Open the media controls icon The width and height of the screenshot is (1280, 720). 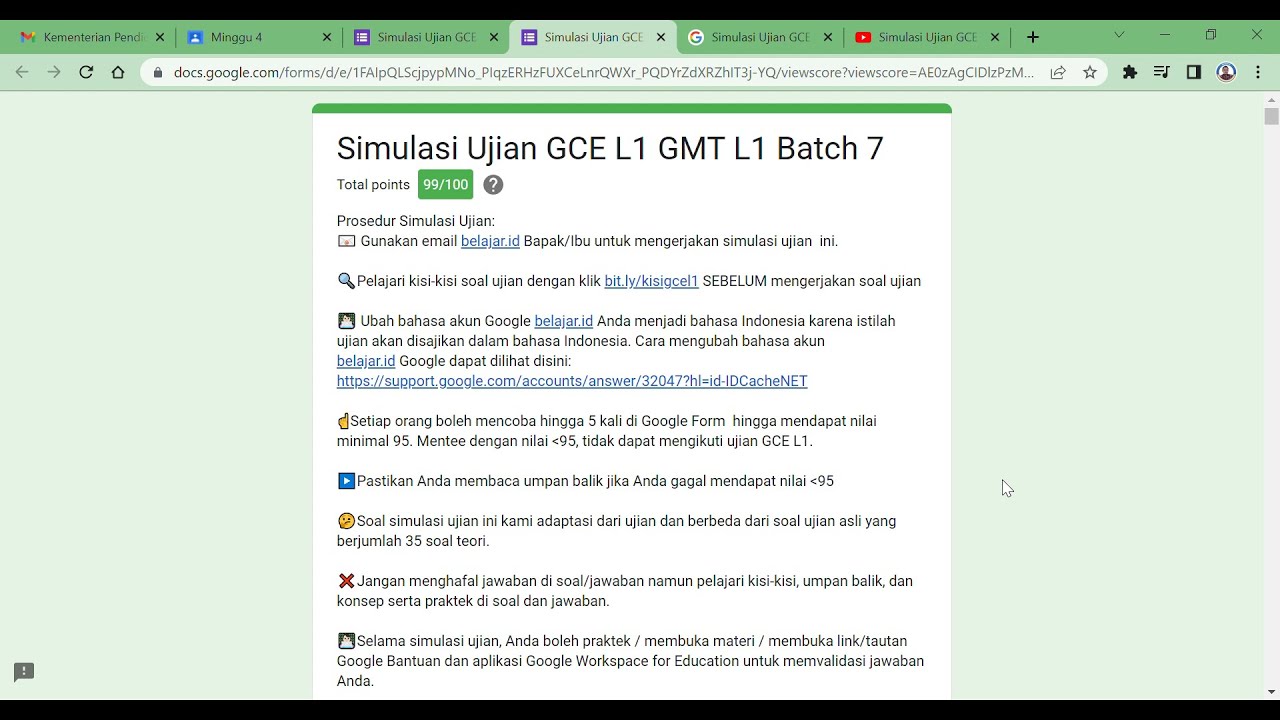click(1161, 72)
